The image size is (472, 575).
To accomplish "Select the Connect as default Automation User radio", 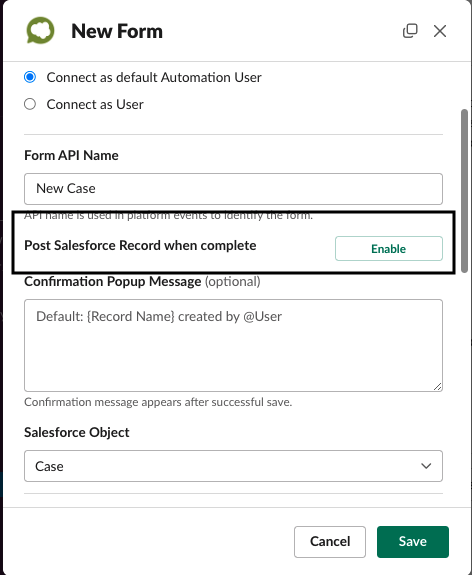I will 30,77.
